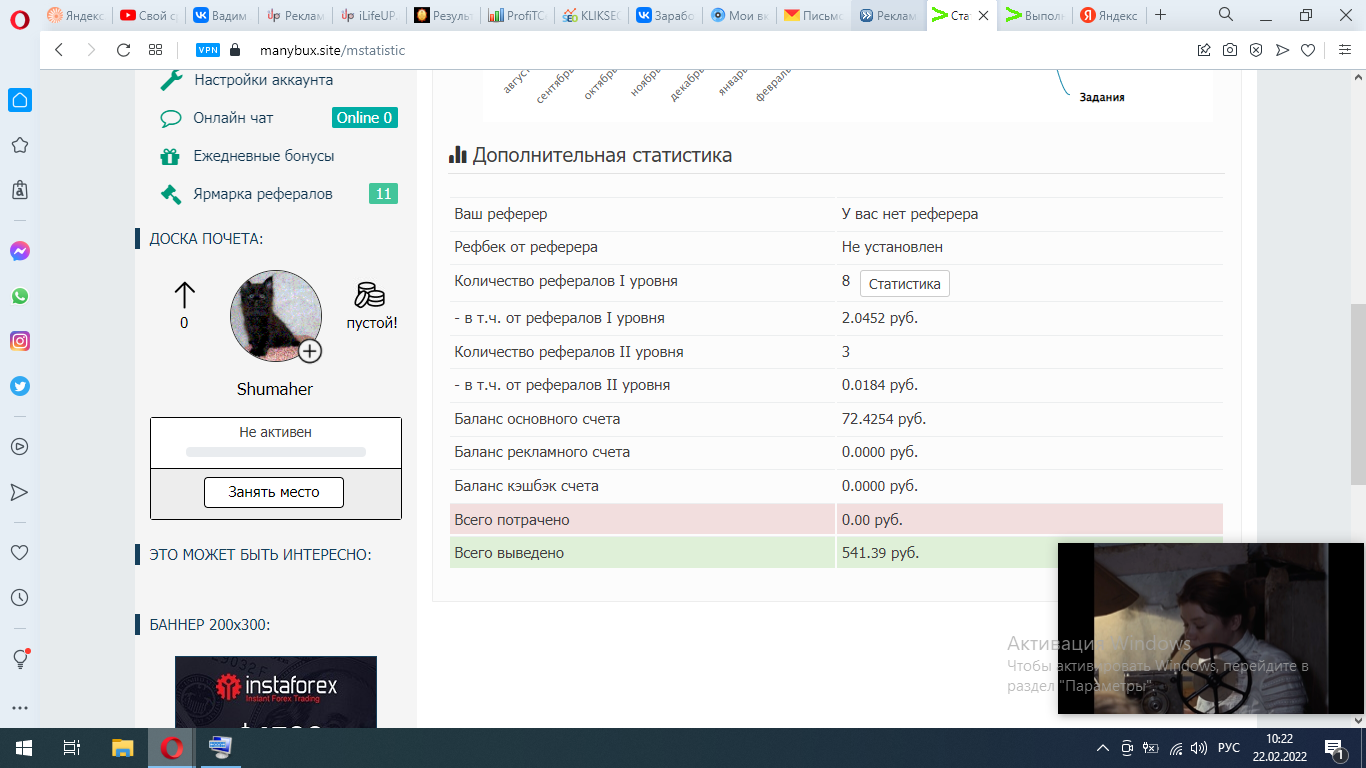Open the InstaForex banner ad
The image size is (1366, 768).
coord(276,692)
